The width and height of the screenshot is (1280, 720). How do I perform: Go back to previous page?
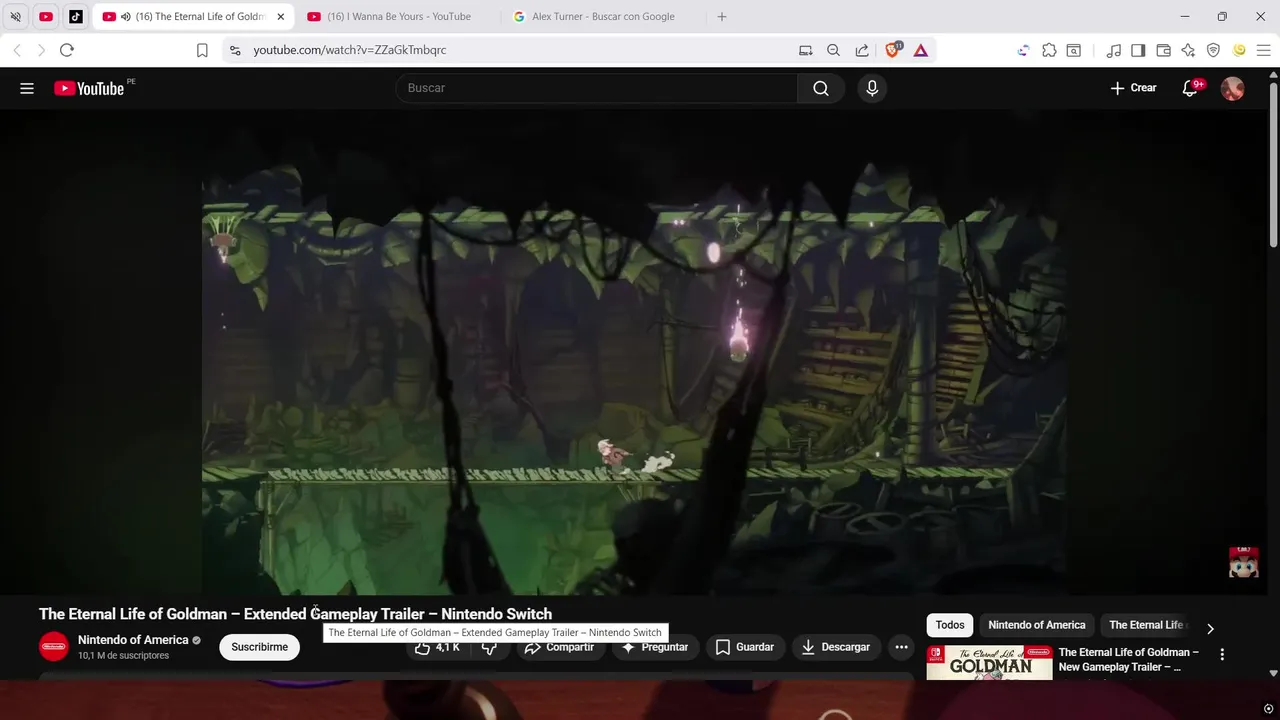[x=17, y=50]
